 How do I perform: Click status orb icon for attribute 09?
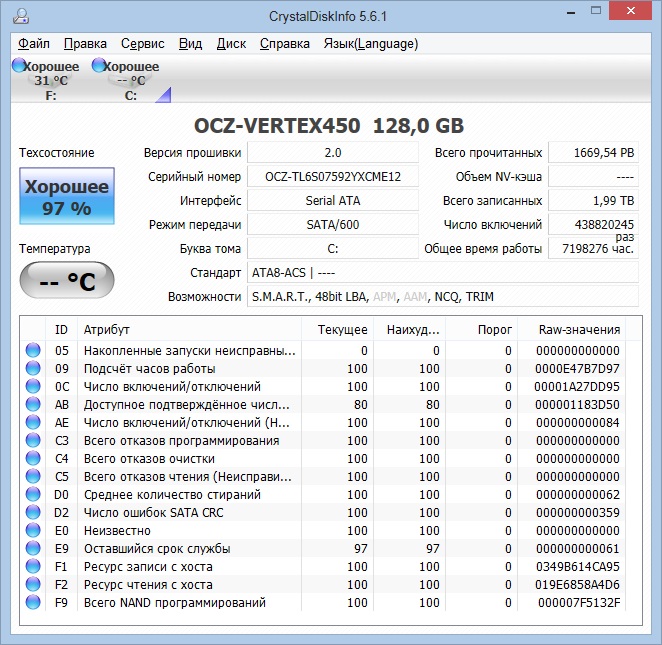click(x=33, y=369)
